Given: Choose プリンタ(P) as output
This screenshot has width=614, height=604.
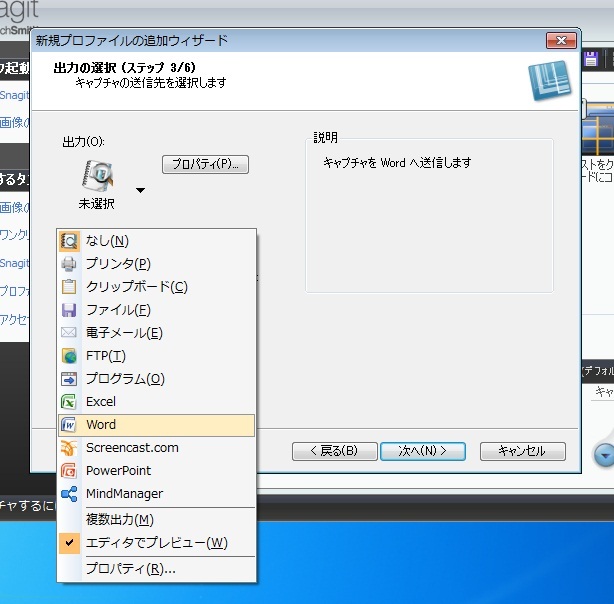Looking at the screenshot, I should [x=157, y=264].
